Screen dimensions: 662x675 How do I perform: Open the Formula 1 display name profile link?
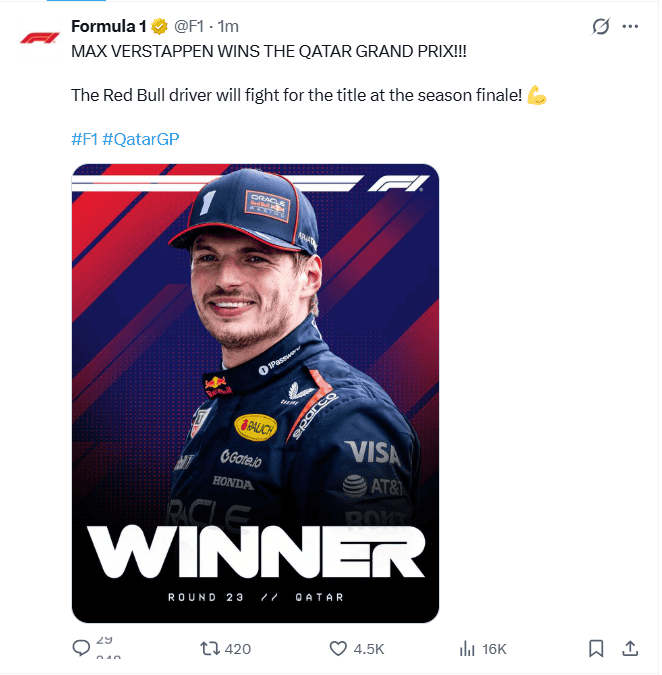click(108, 26)
